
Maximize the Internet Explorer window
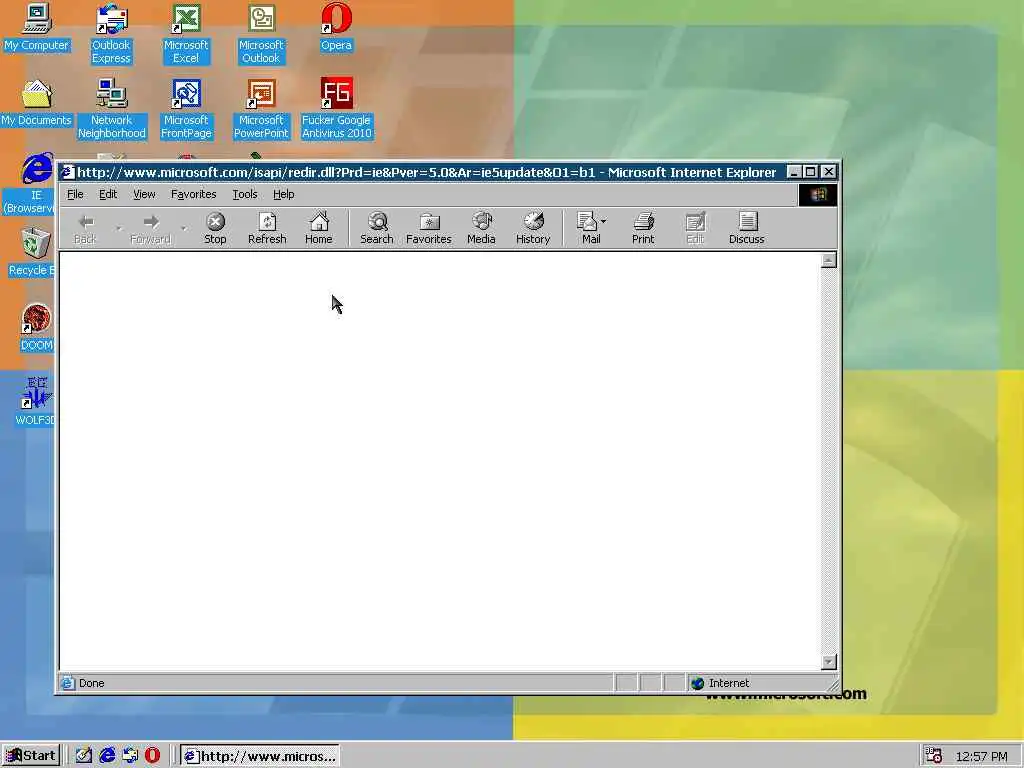tap(810, 172)
